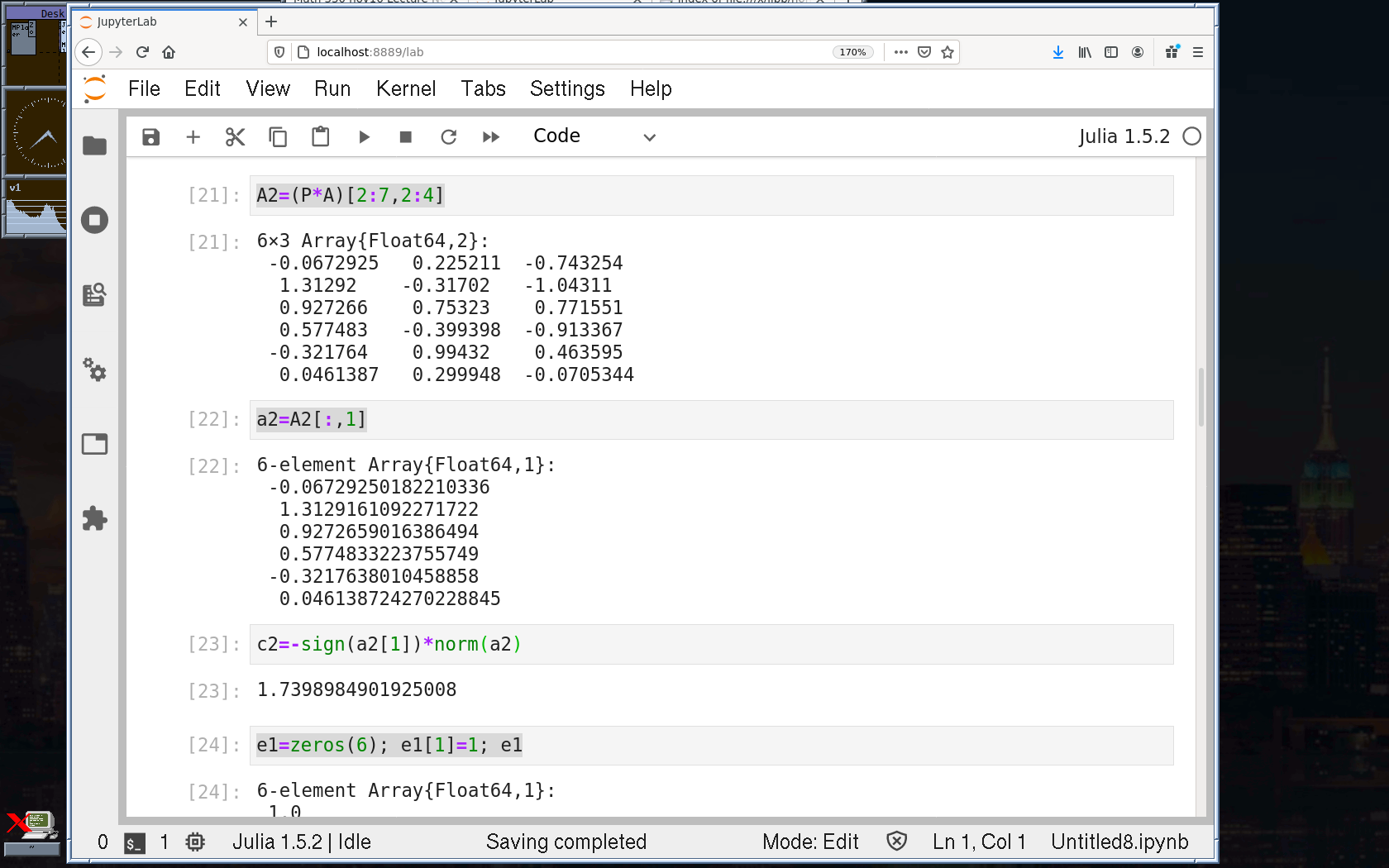Open the Kernel menu

click(405, 89)
